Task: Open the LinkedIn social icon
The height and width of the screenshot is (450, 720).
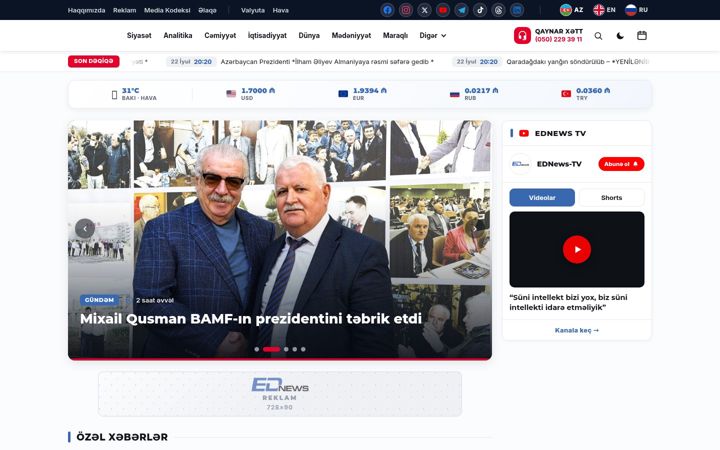Action: click(517, 10)
